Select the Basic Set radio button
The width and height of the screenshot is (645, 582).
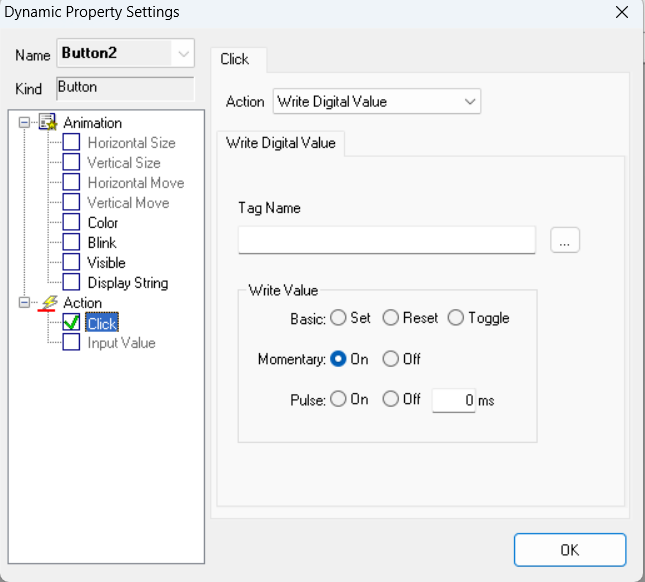point(338,318)
